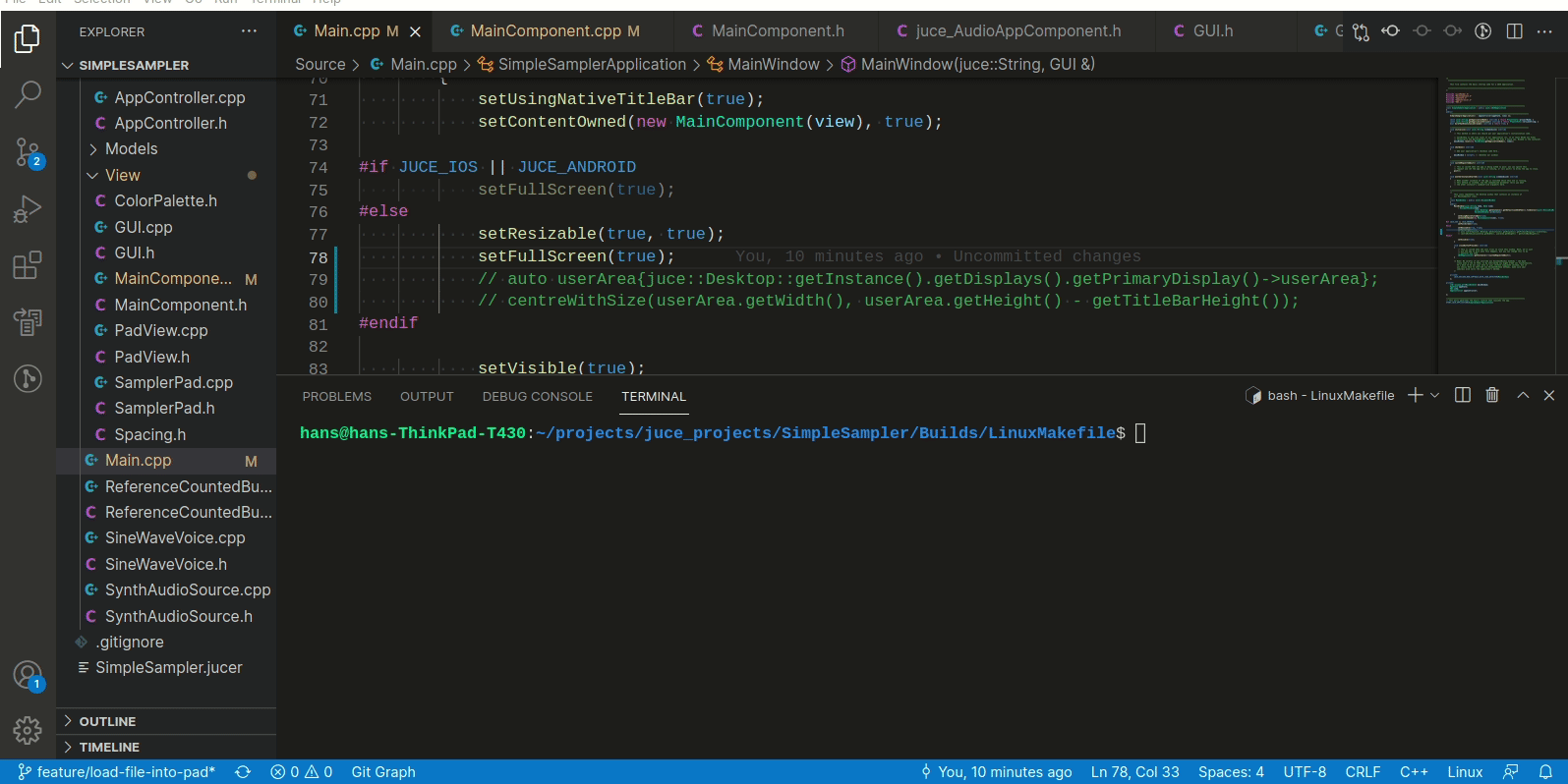This screenshot has height=784, width=1568.
Task: Split the terminal panel
Action: point(1462,395)
